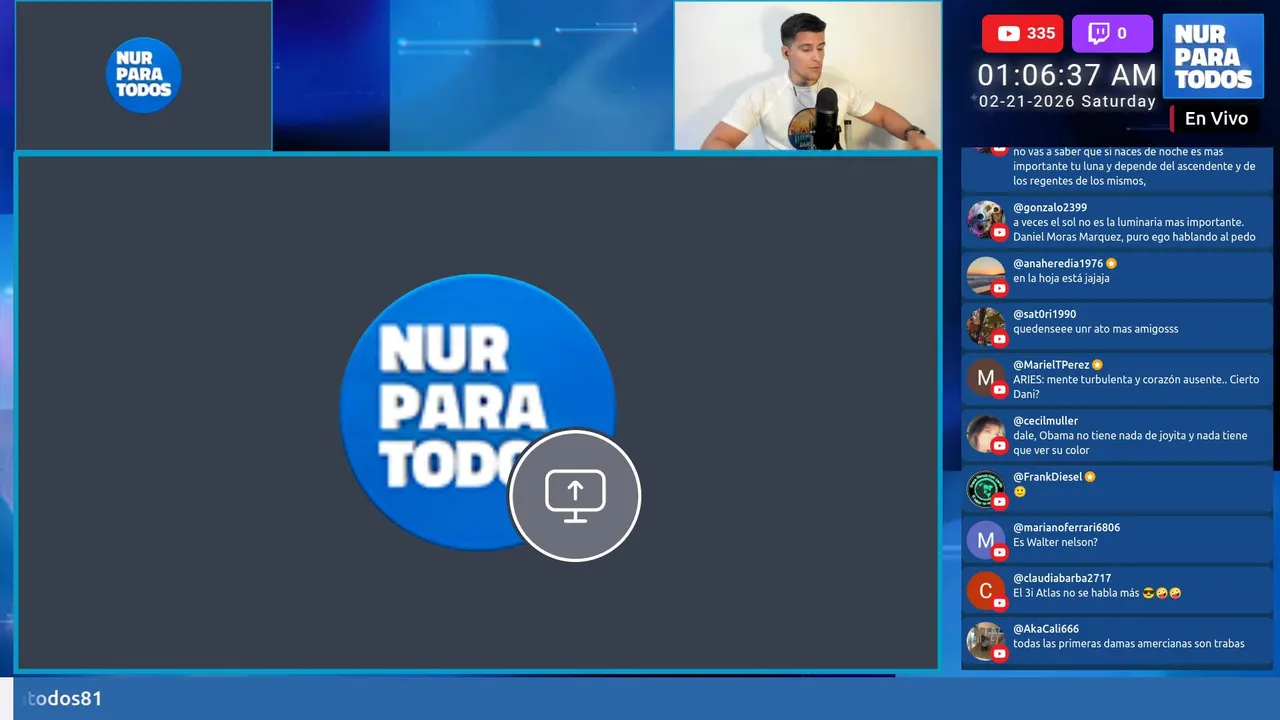The image size is (1280, 720).
Task: Click member badge next to @MarielTPerez
Action: (1097, 365)
